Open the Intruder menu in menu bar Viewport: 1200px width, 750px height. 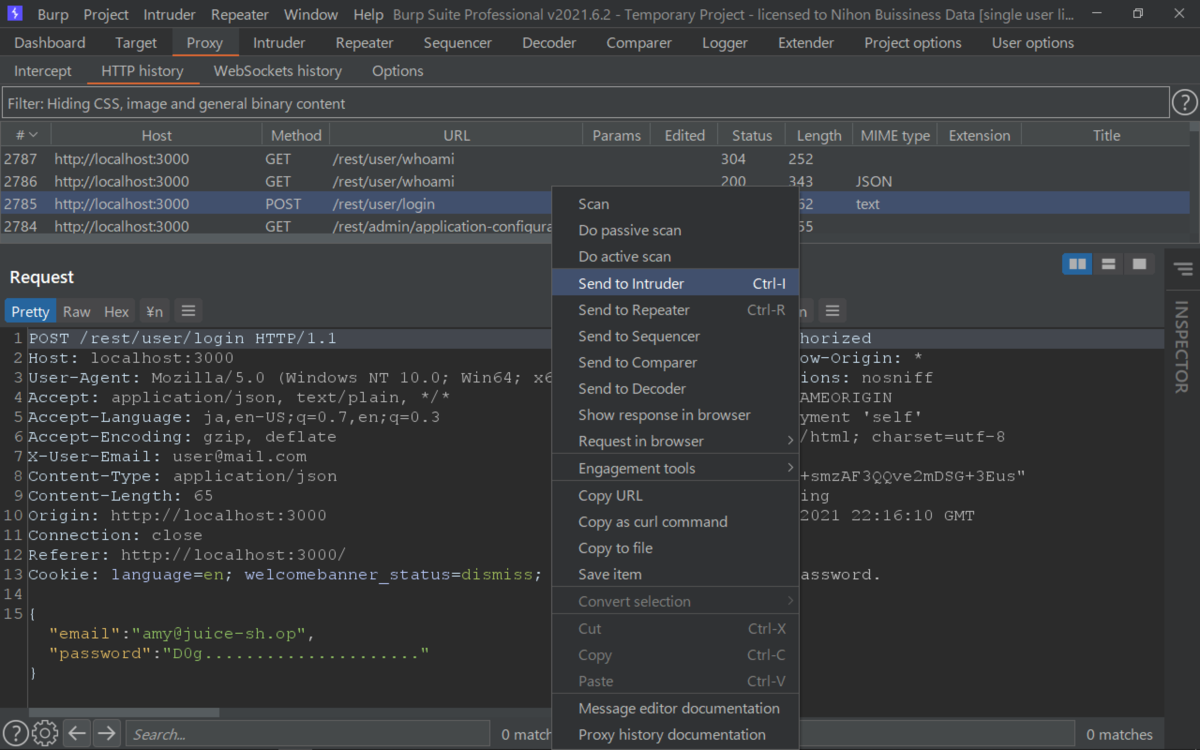pos(170,15)
